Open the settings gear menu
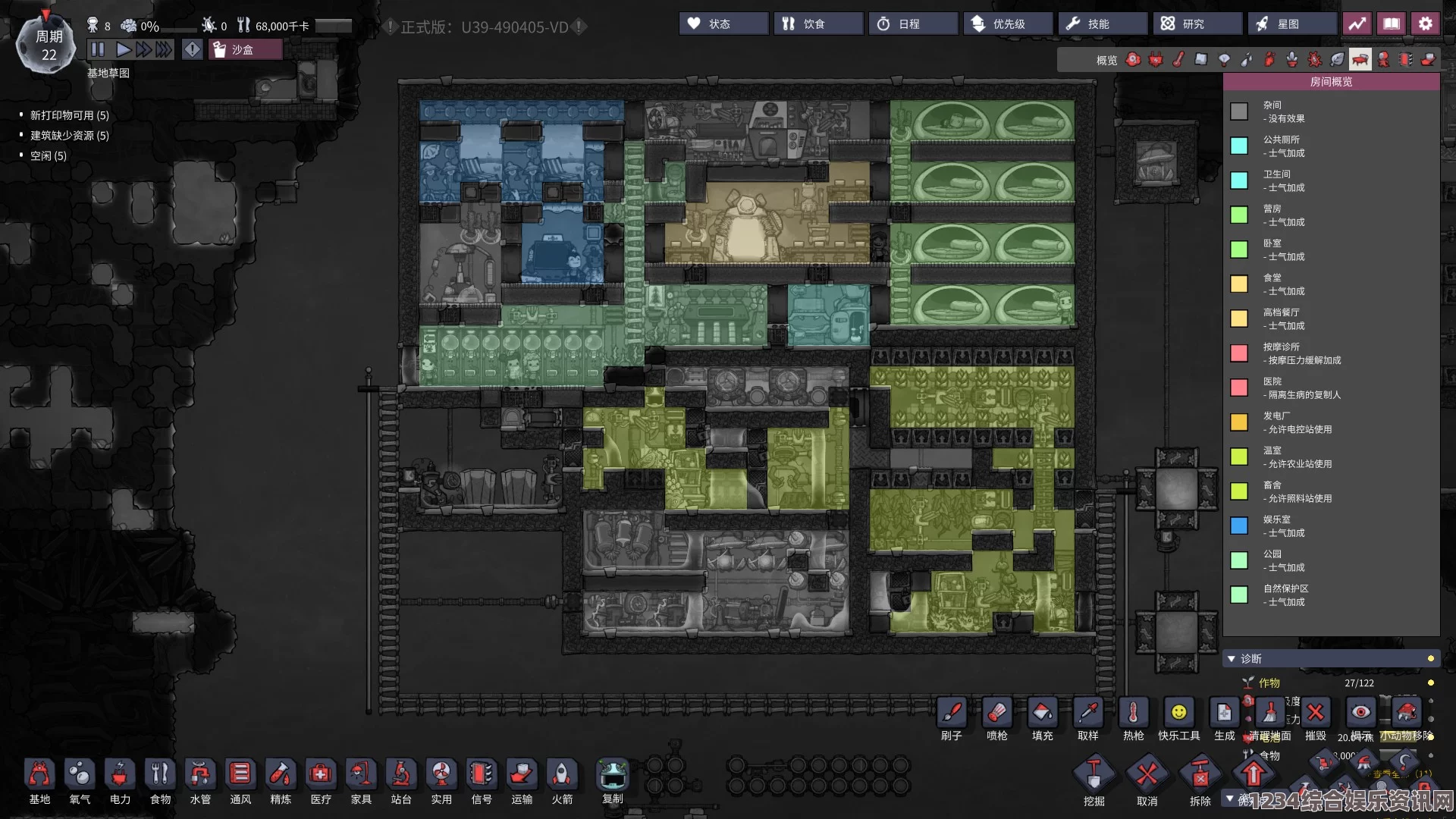Viewport: 1456px width, 819px height. (x=1426, y=24)
